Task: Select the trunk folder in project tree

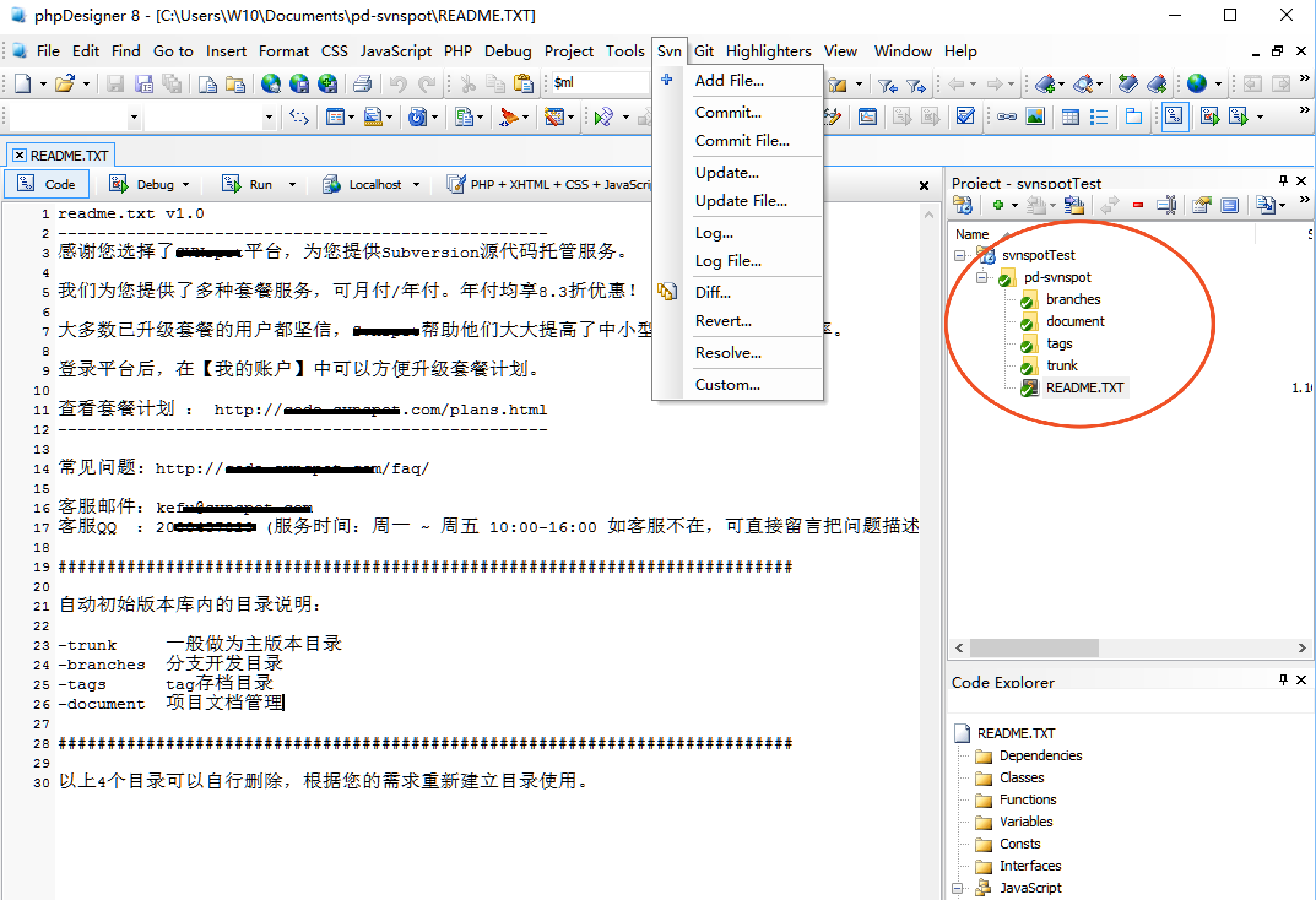Action: [1062, 365]
